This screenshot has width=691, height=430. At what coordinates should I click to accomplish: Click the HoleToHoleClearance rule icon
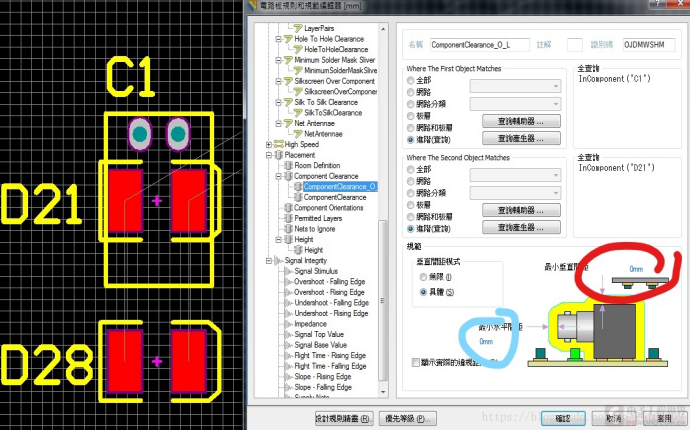[x=297, y=49]
